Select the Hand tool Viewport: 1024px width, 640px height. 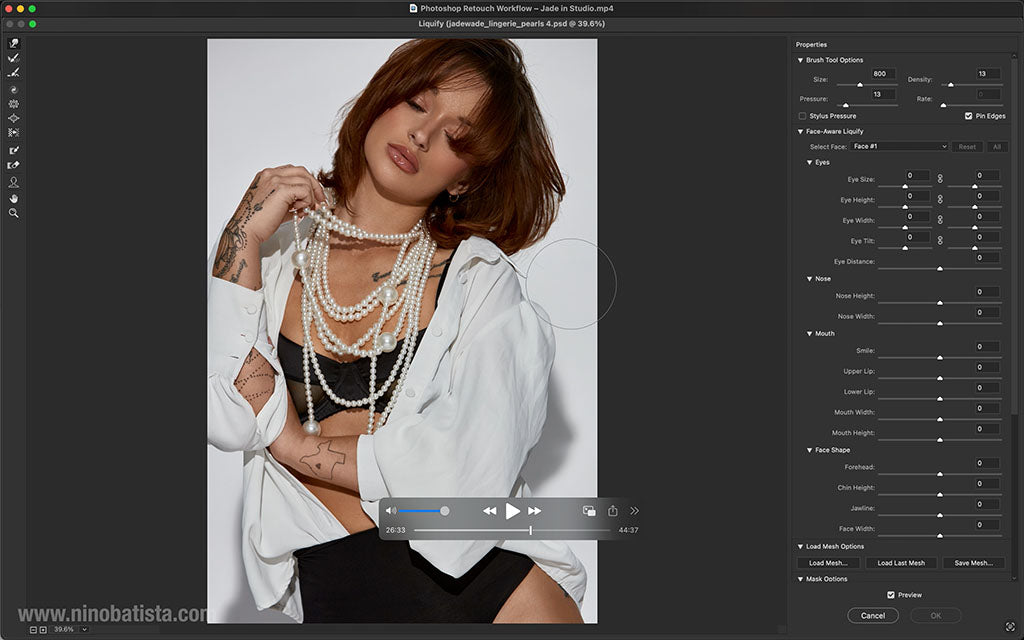tap(14, 197)
